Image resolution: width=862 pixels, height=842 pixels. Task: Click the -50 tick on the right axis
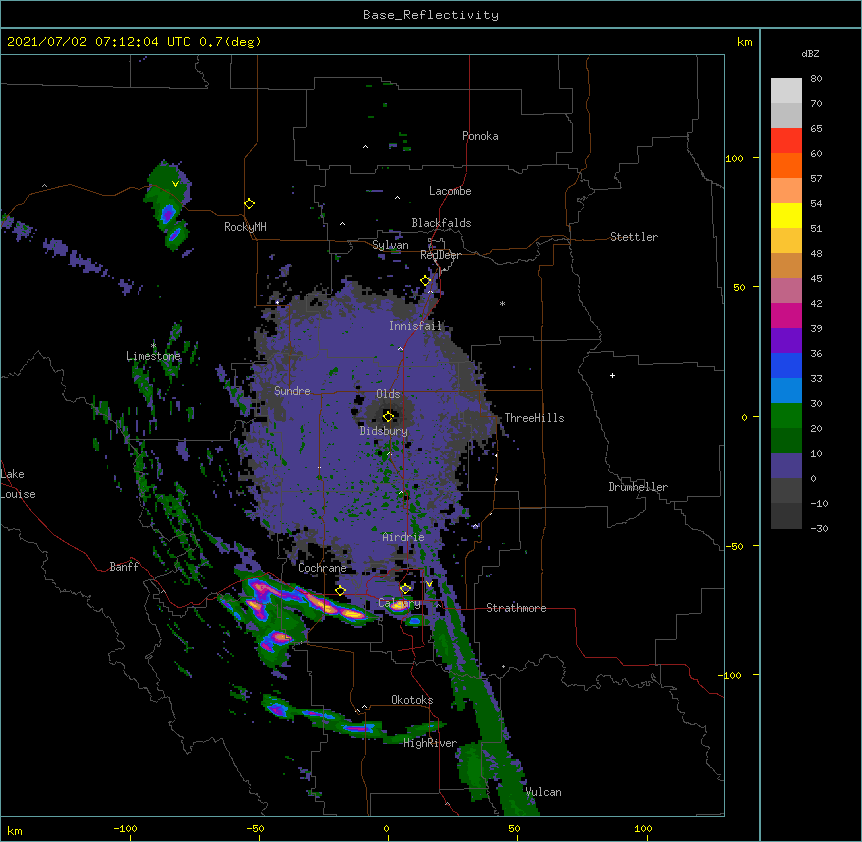tap(734, 546)
